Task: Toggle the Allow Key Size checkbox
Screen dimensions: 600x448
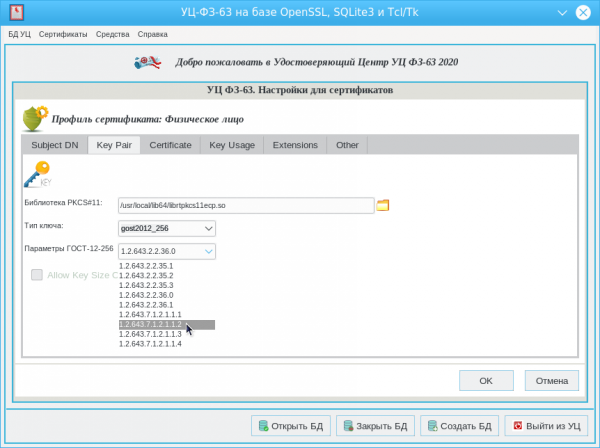Action: [37, 274]
